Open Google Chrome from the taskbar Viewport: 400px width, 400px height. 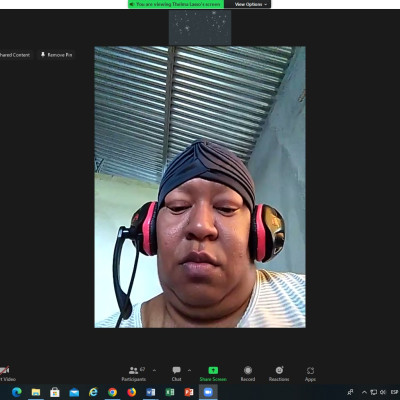point(112,392)
